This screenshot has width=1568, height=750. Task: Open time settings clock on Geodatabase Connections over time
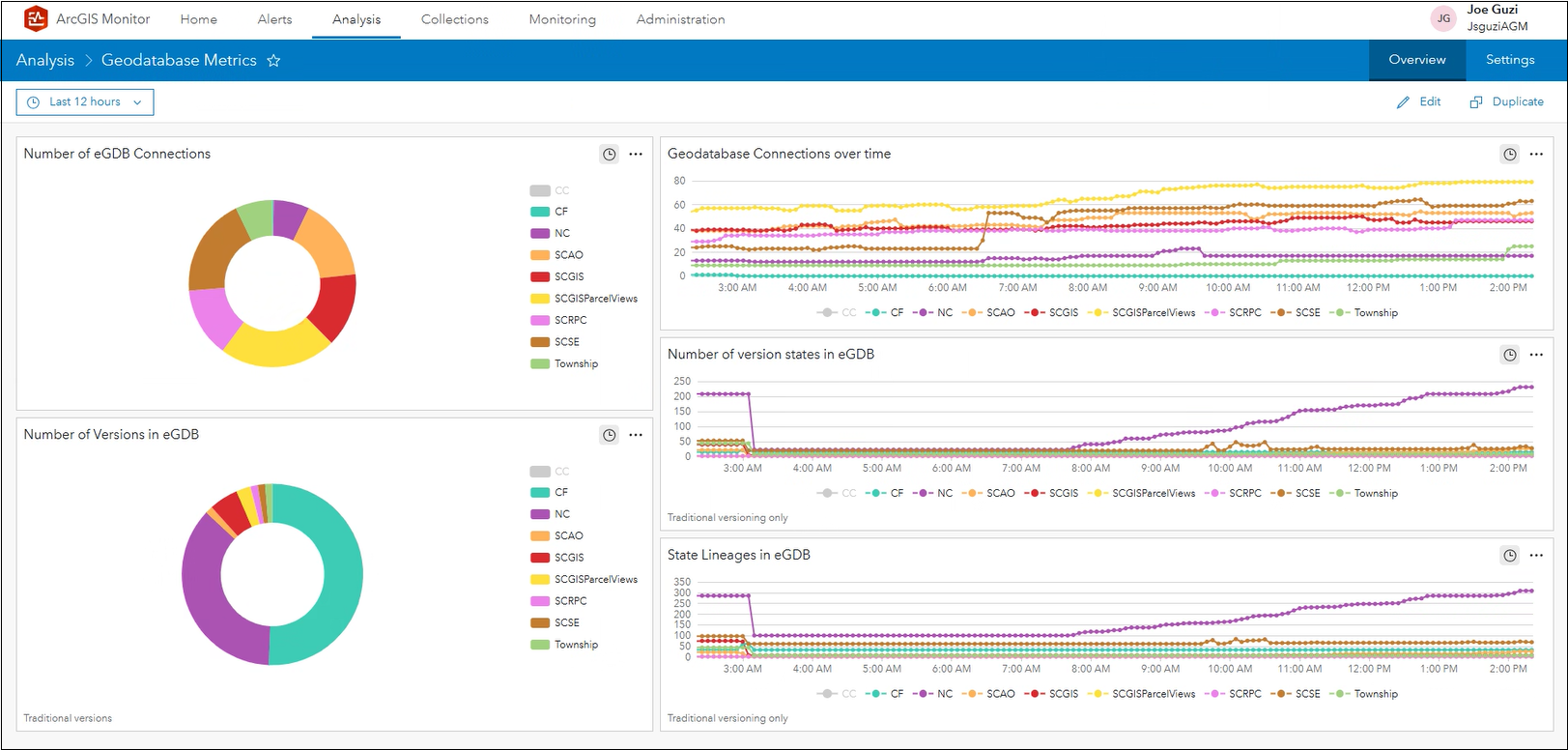1509,154
